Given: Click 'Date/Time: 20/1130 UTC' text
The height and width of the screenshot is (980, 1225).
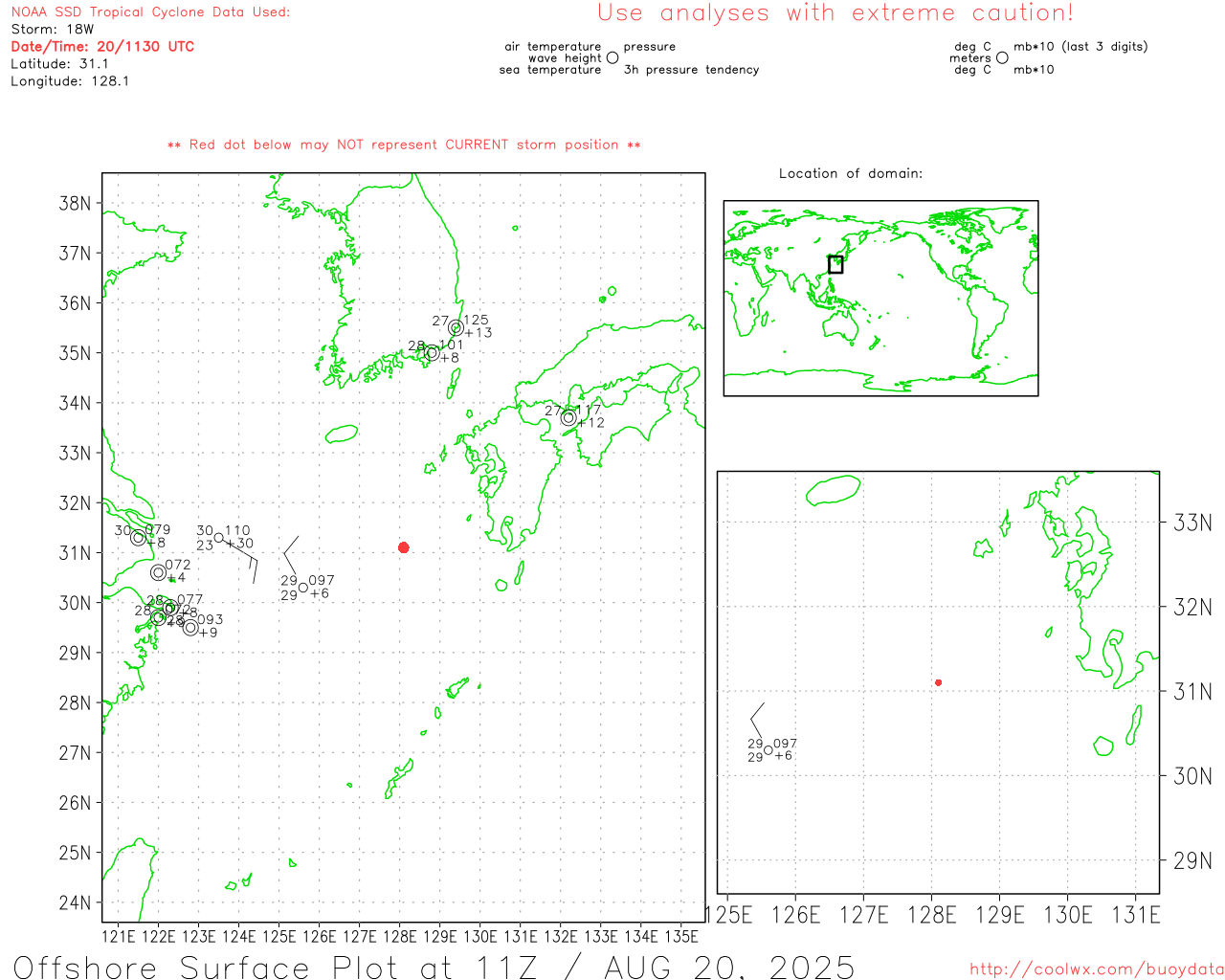Looking at the screenshot, I should 102,46.
